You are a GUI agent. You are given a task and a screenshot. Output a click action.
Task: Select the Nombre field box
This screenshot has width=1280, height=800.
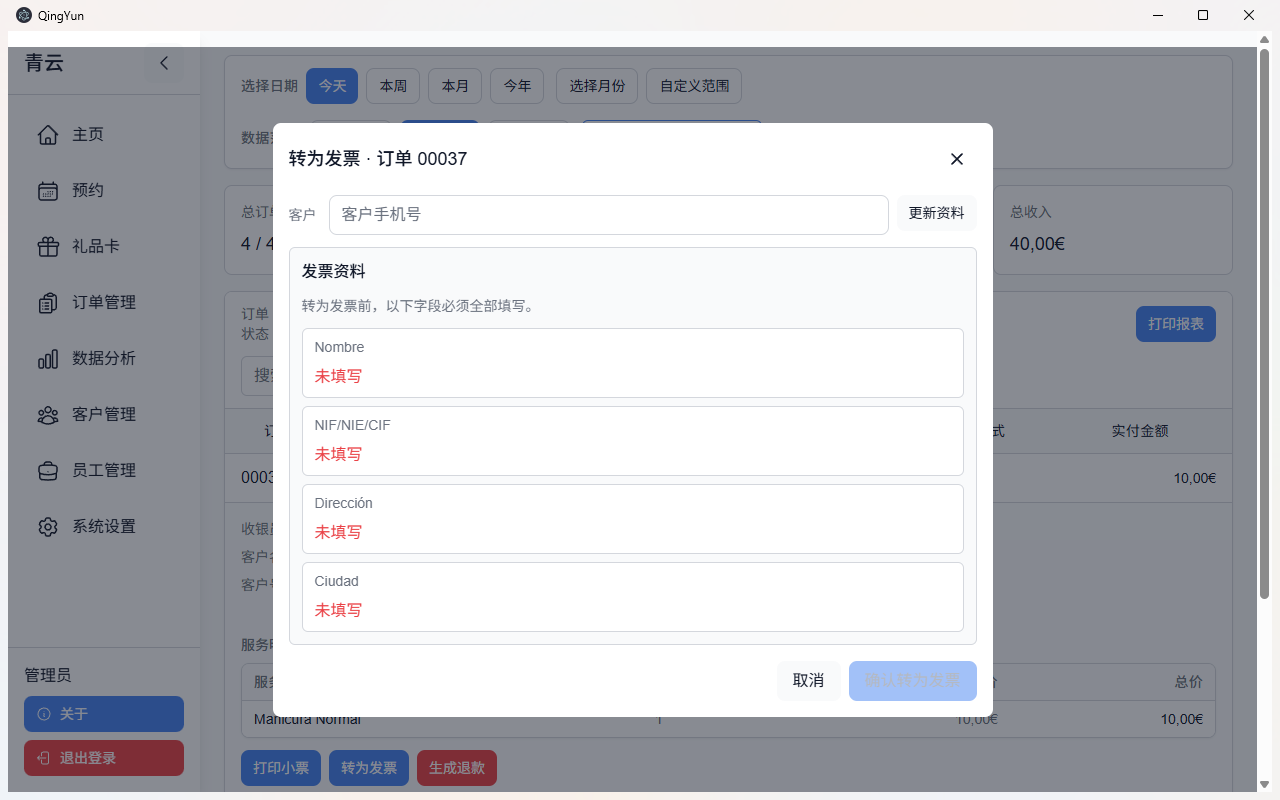click(x=633, y=363)
